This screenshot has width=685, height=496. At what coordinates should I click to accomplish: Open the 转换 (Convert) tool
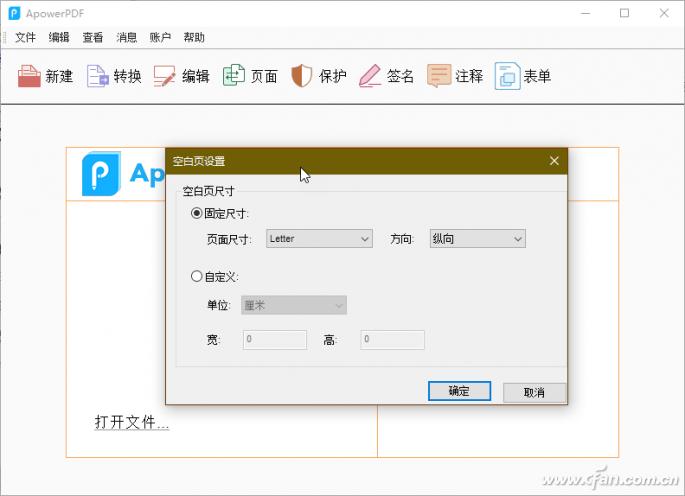(x=98, y=76)
